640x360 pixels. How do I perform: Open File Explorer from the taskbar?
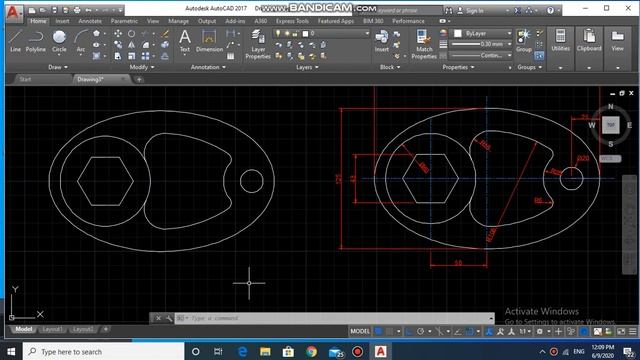pos(265,351)
